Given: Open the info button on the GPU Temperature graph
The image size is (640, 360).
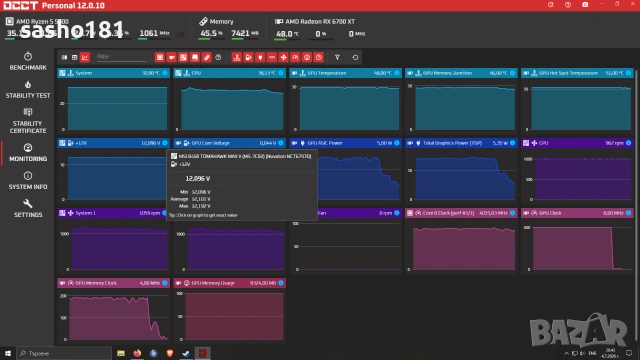Looking at the screenshot, I should tap(396, 73).
